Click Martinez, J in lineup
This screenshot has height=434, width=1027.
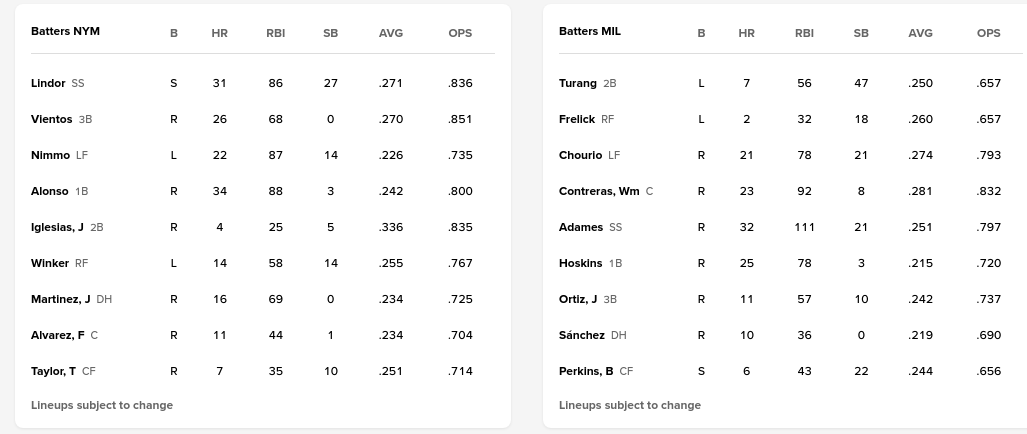click(60, 299)
